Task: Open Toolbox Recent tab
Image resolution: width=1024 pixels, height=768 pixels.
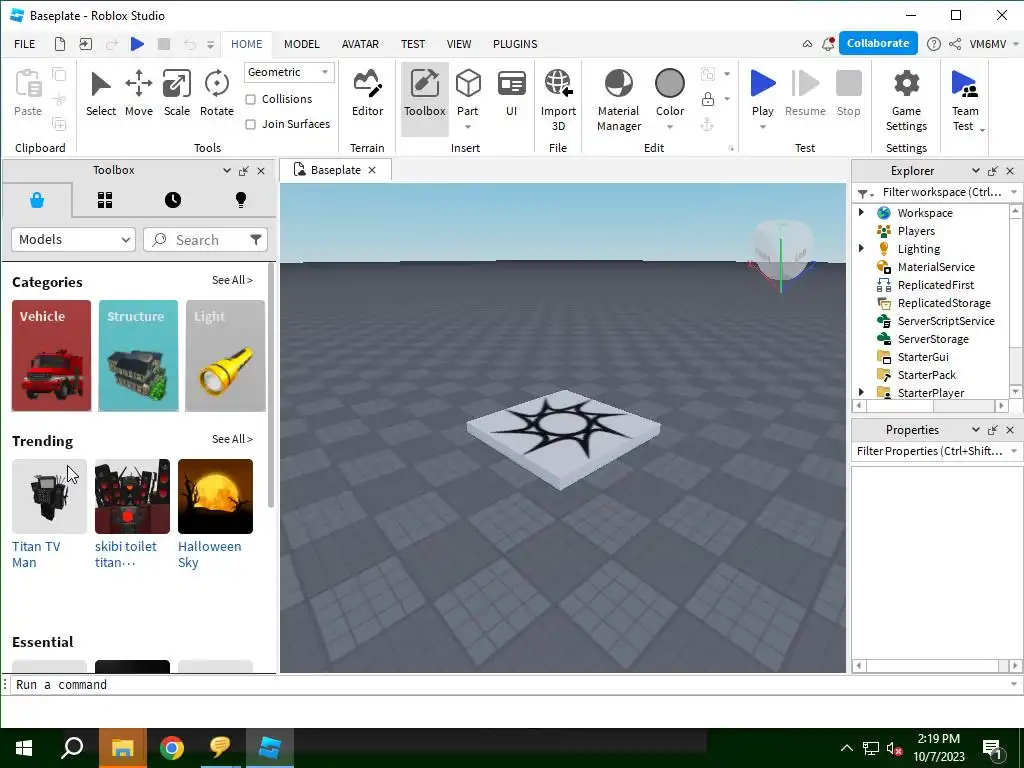Action: [173, 200]
